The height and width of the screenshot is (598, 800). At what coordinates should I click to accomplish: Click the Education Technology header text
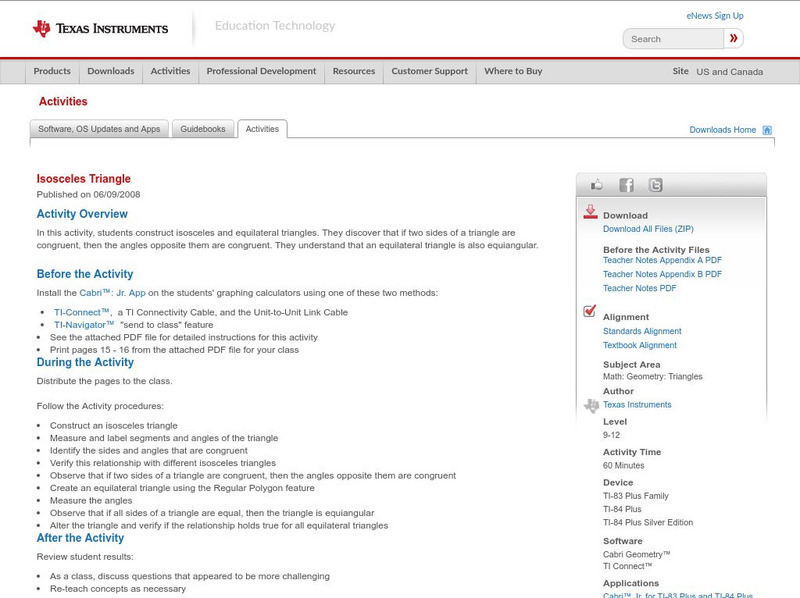(x=275, y=26)
